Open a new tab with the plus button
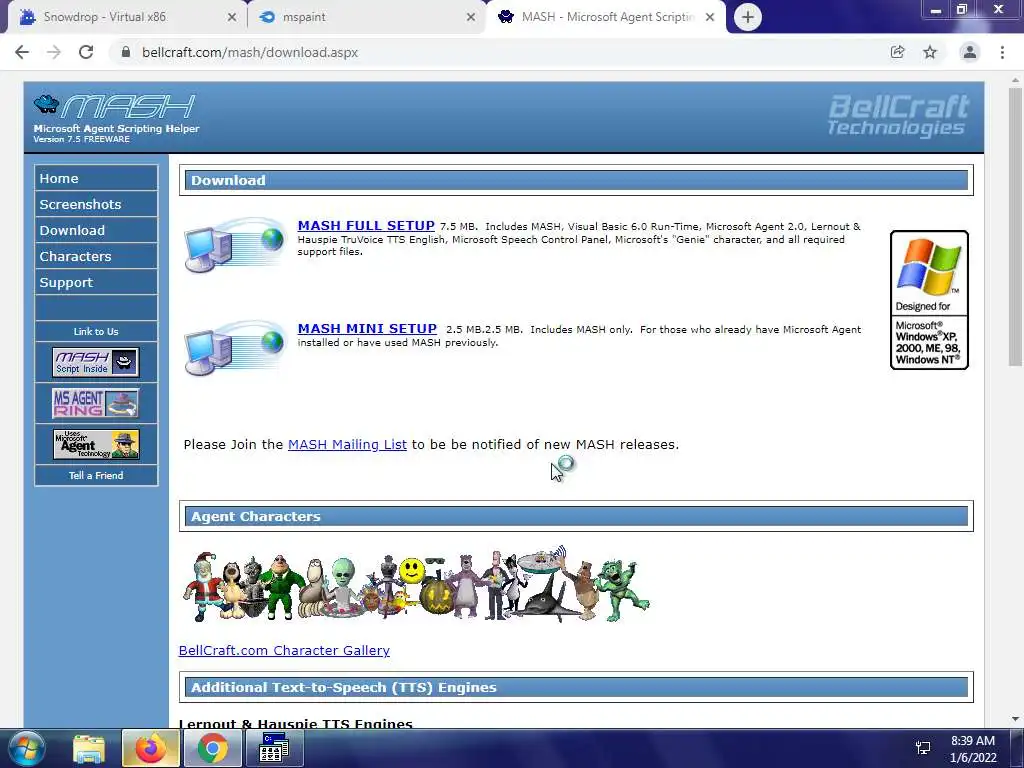Image resolution: width=1024 pixels, height=768 pixels. pyautogui.click(x=748, y=17)
